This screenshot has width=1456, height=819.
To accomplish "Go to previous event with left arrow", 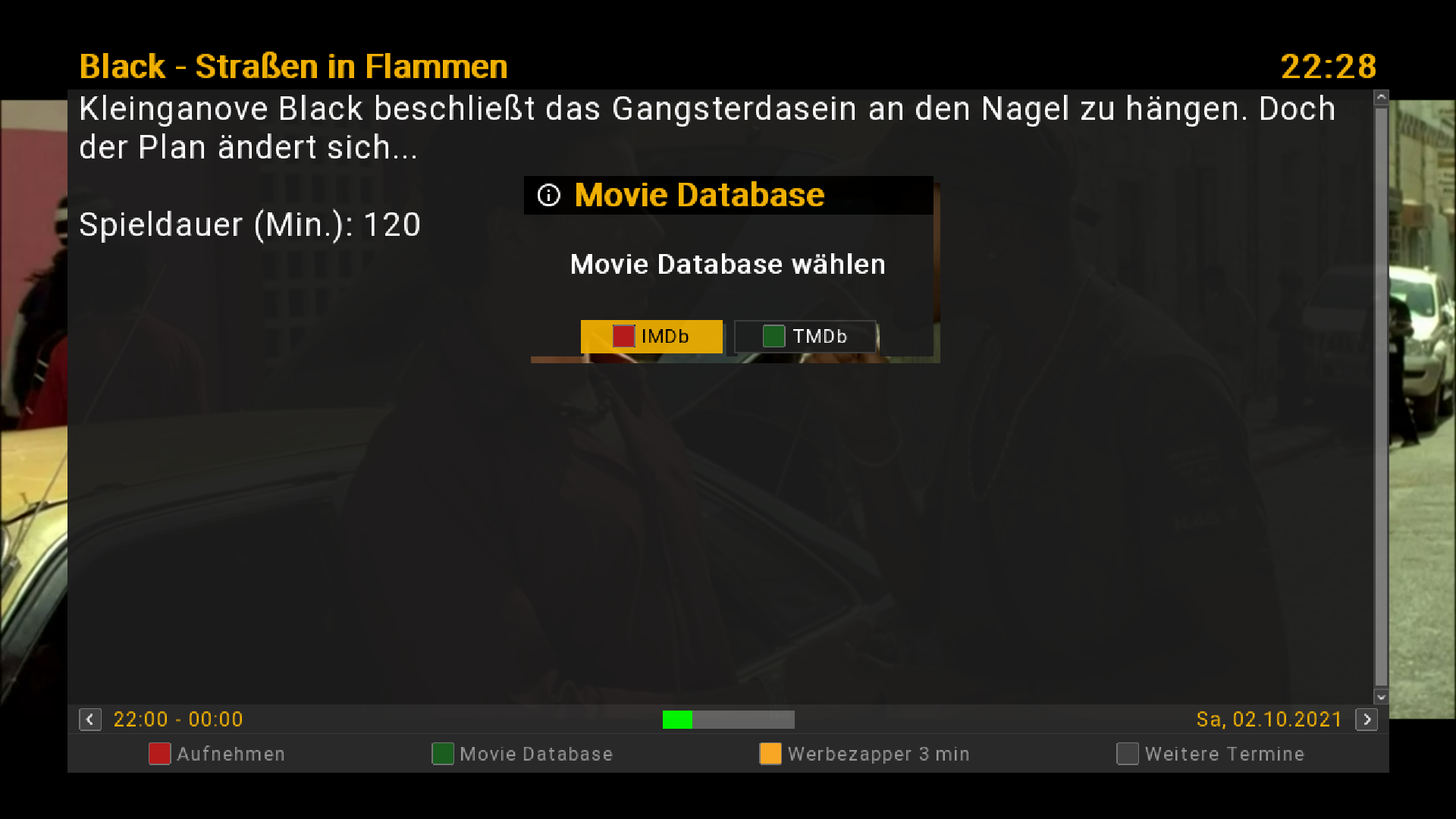I will (90, 720).
